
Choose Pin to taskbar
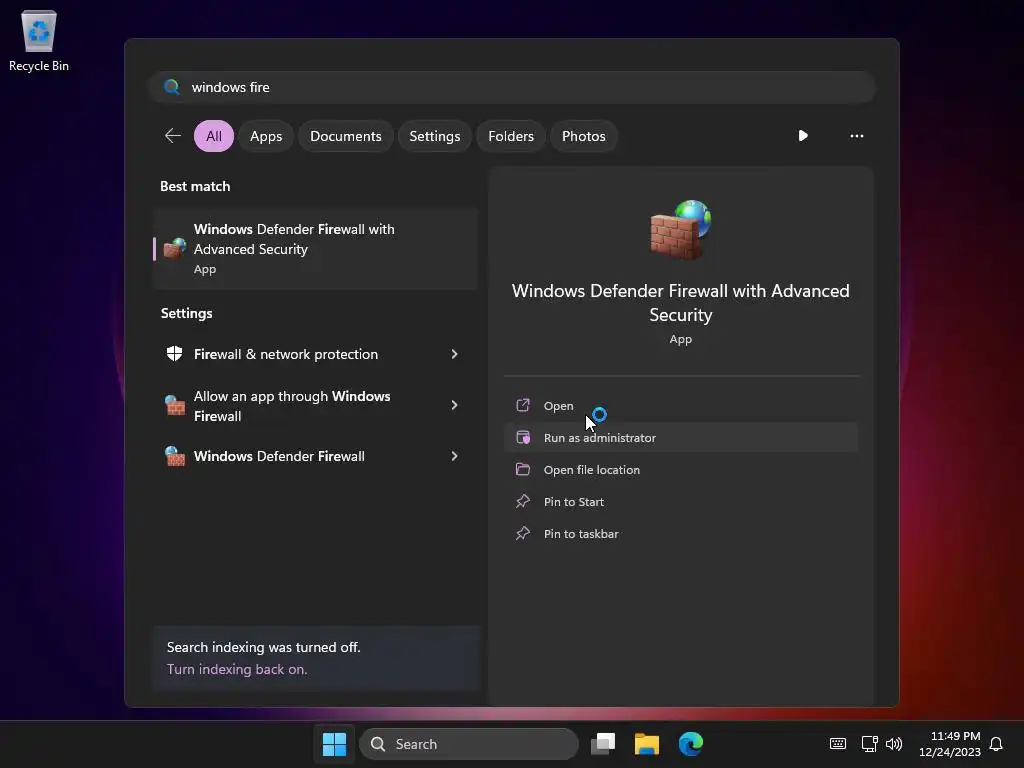coord(680,534)
